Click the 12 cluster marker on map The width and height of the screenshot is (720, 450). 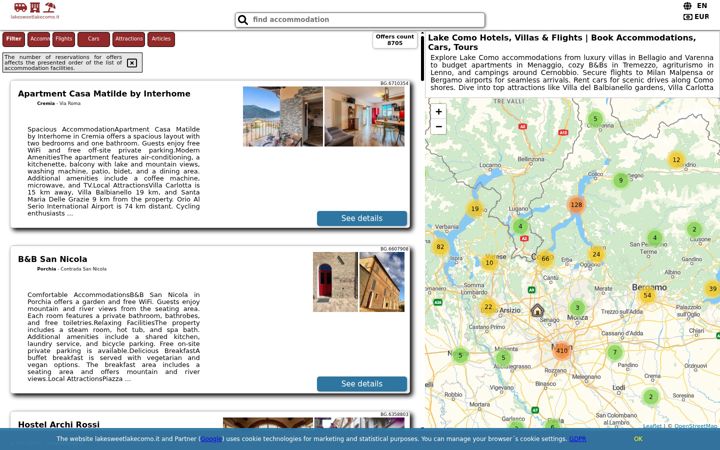click(676, 160)
